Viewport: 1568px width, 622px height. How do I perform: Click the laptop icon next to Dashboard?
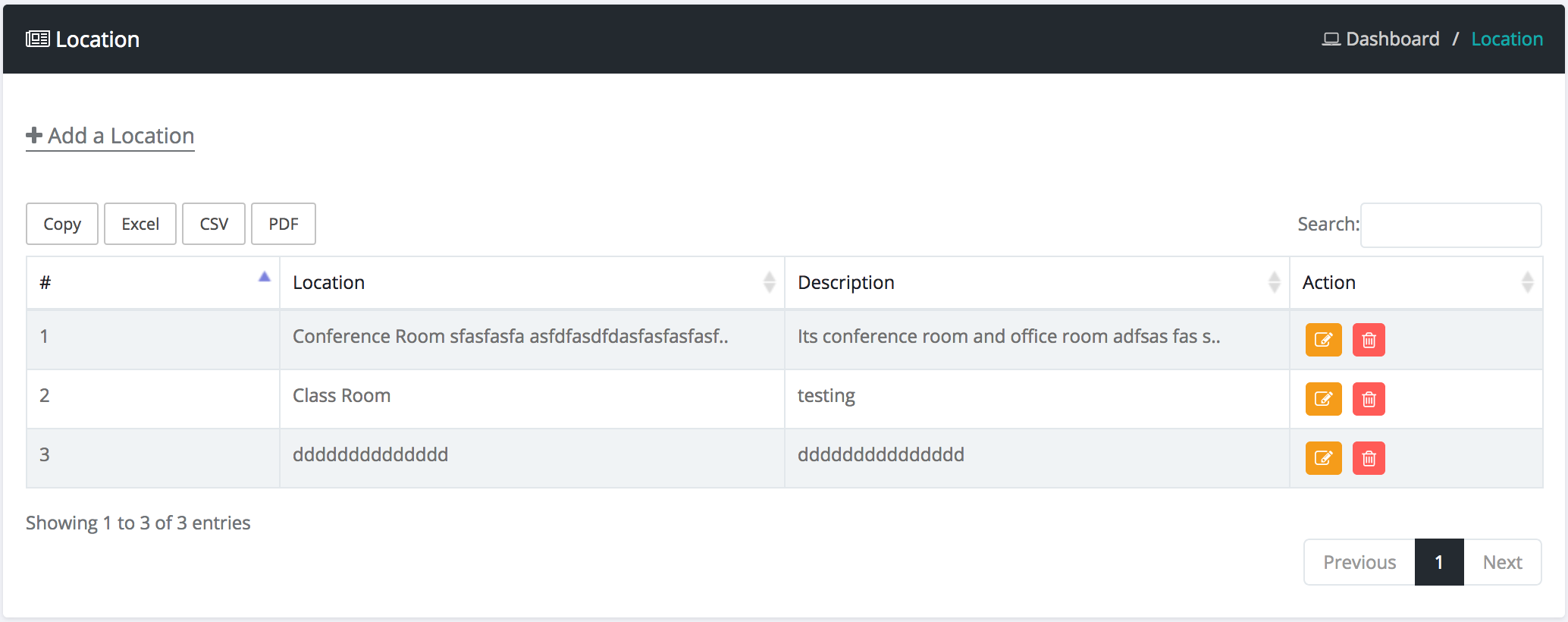click(x=1331, y=39)
